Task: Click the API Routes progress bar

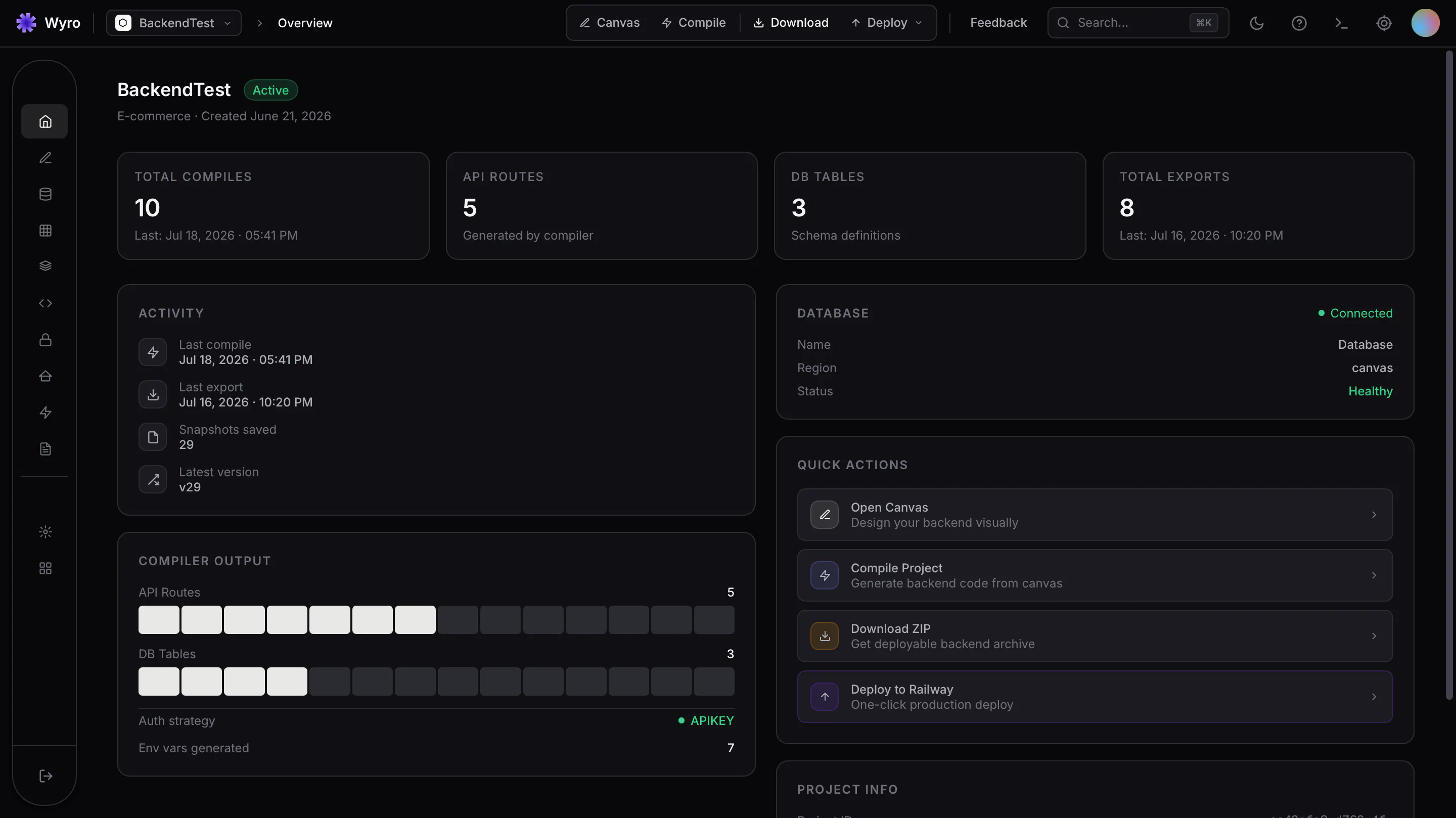Action: click(x=436, y=620)
